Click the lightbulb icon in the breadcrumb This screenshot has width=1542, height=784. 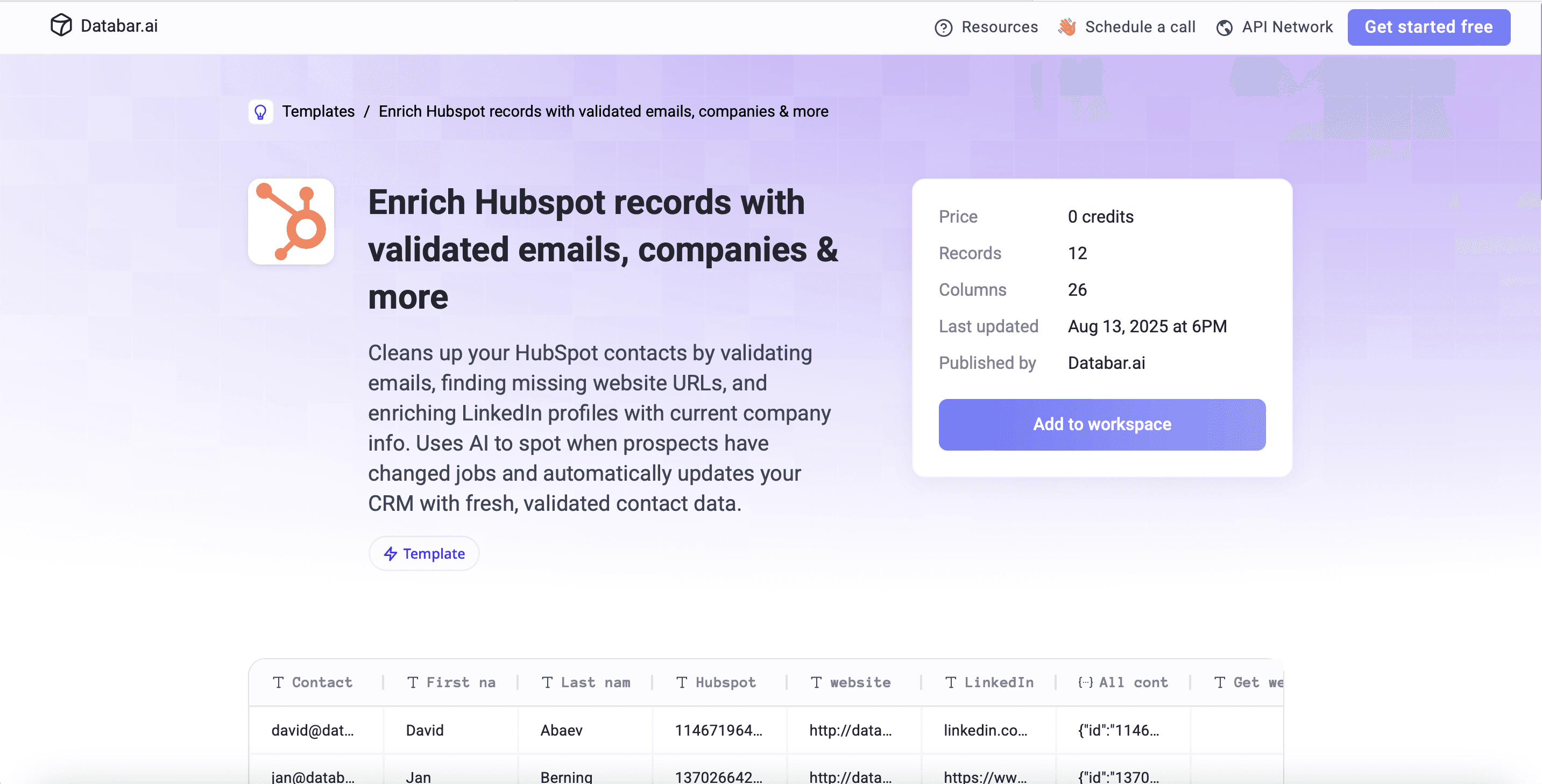261,111
